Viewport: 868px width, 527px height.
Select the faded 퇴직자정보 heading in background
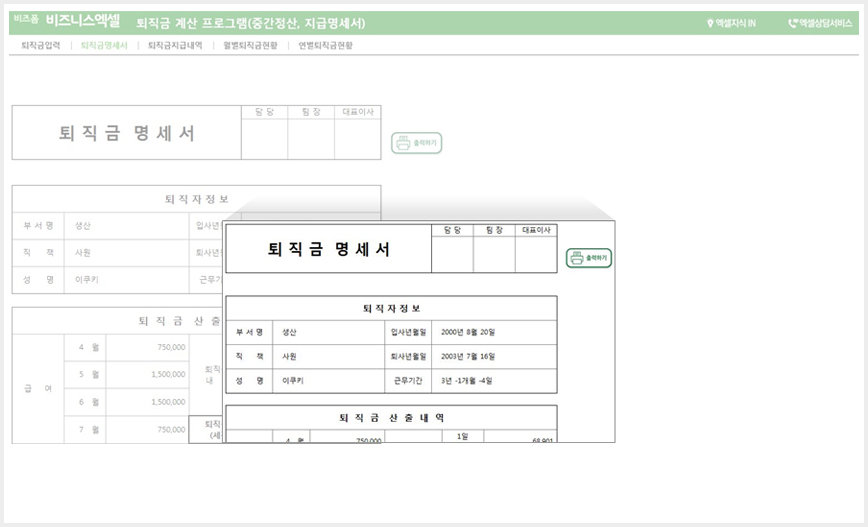pyautogui.click(x=197, y=199)
